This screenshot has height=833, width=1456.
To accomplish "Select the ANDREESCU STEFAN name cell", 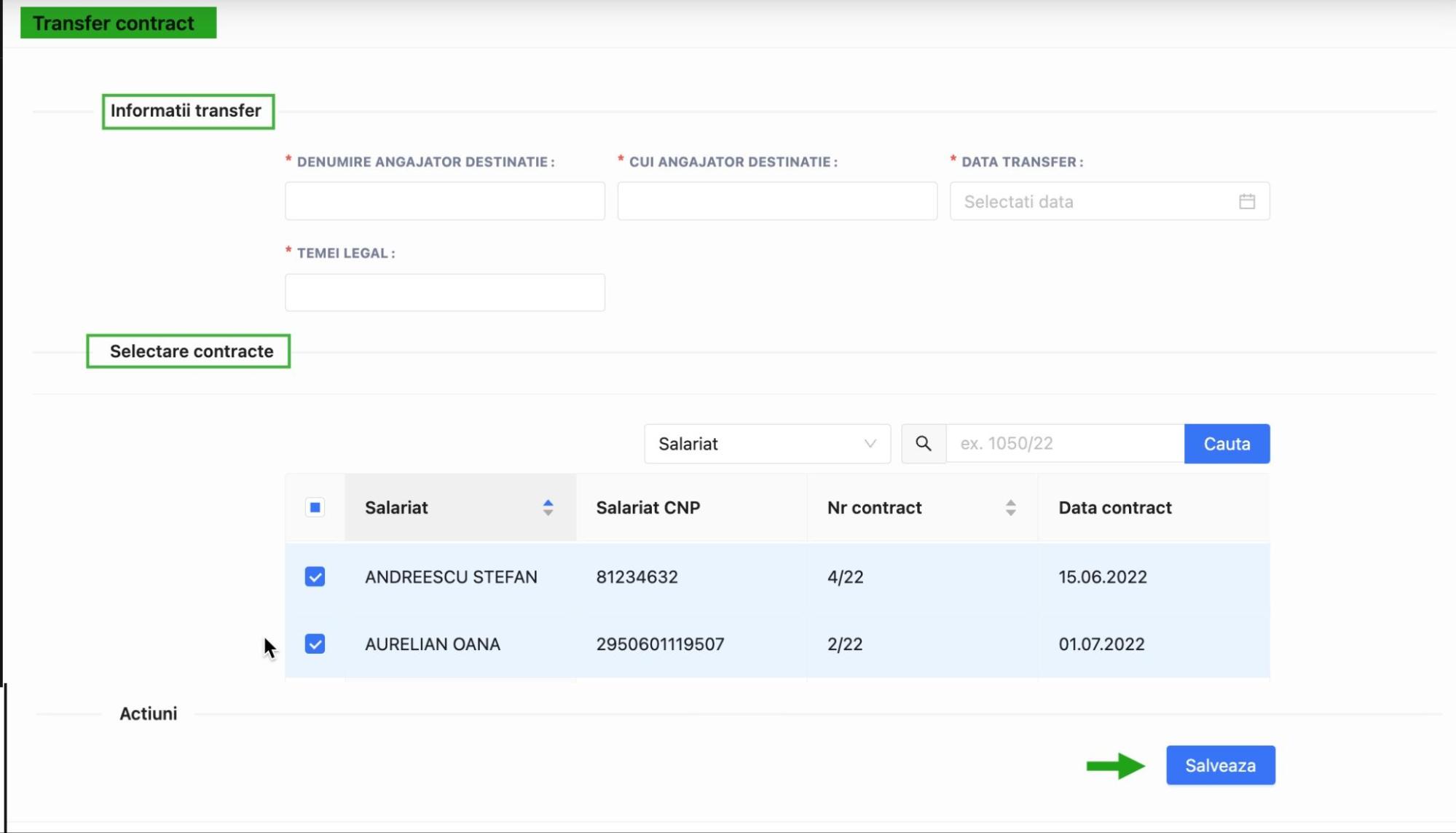I will tap(451, 577).
